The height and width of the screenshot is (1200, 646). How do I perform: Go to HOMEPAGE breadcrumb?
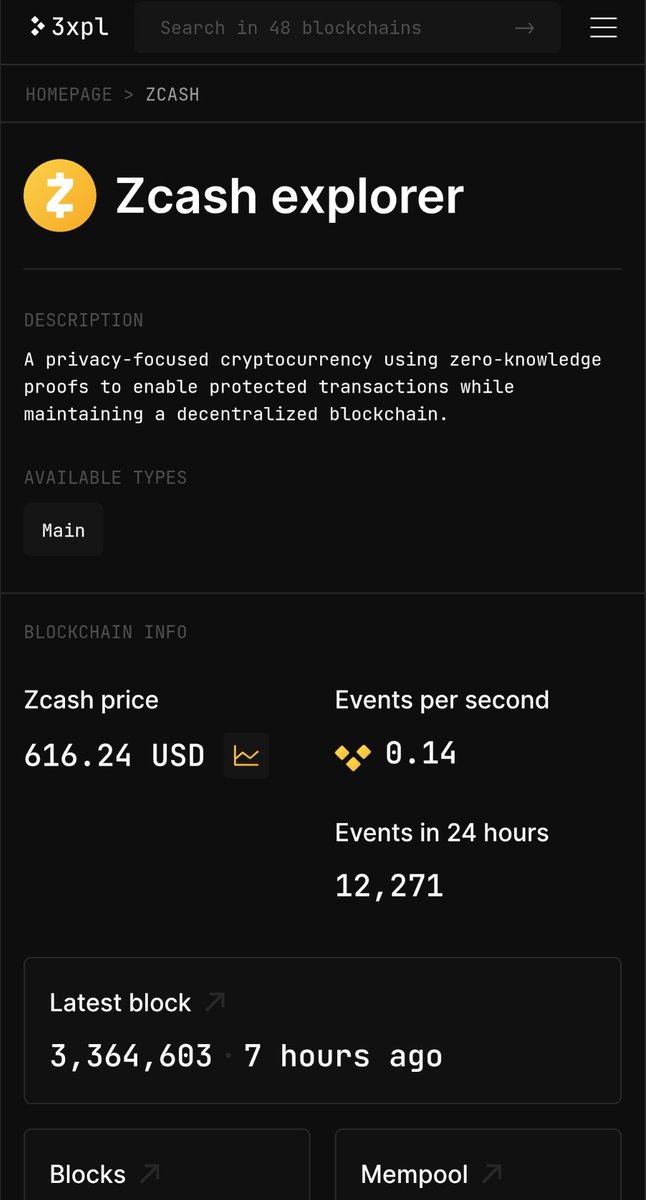[x=69, y=94]
